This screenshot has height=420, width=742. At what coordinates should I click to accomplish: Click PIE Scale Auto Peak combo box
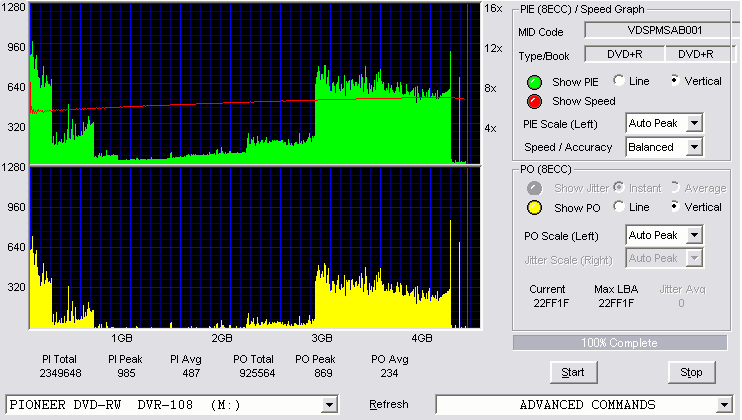click(664, 123)
